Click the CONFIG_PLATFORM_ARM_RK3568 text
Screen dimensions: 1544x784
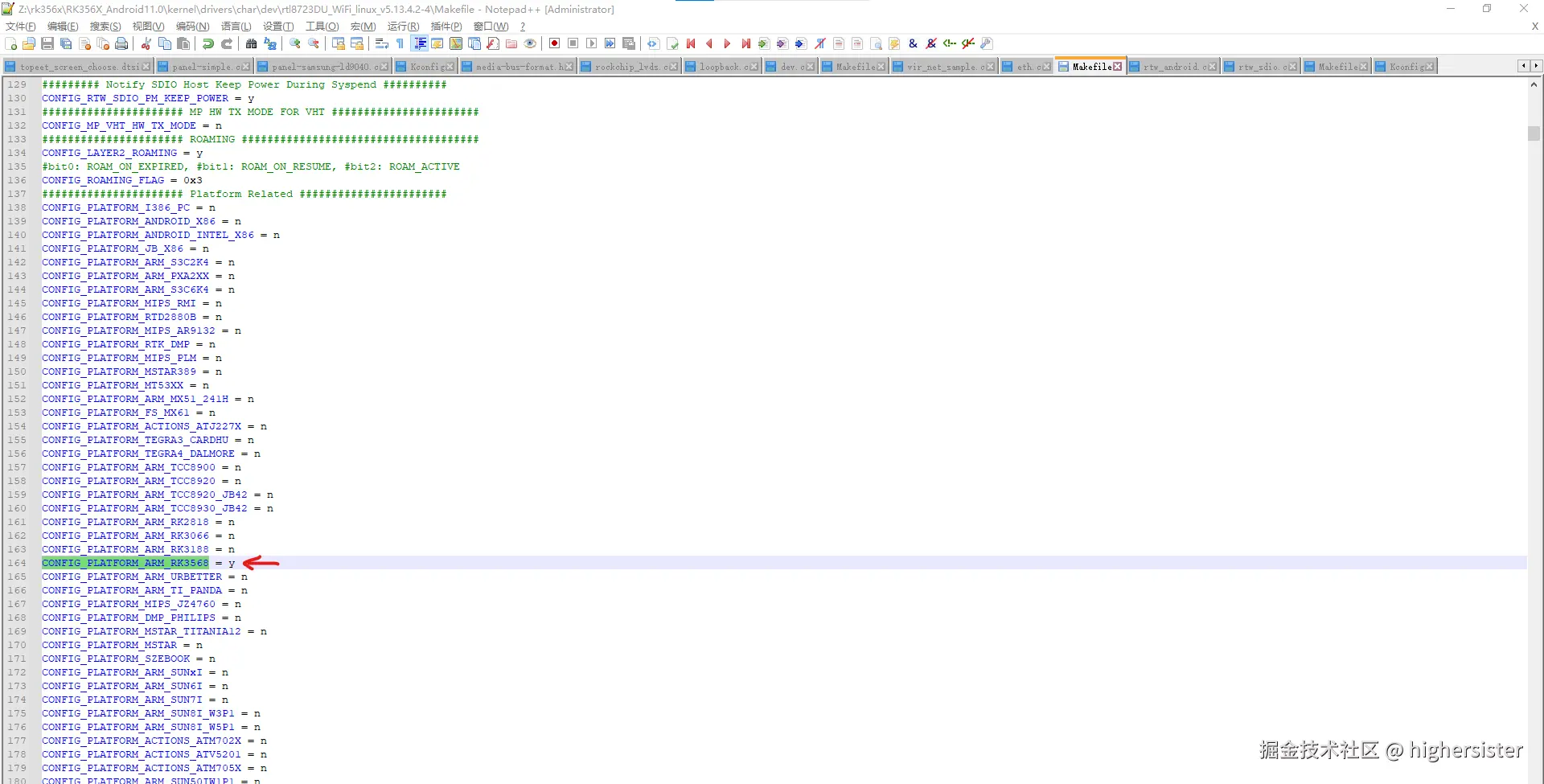point(125,563)
